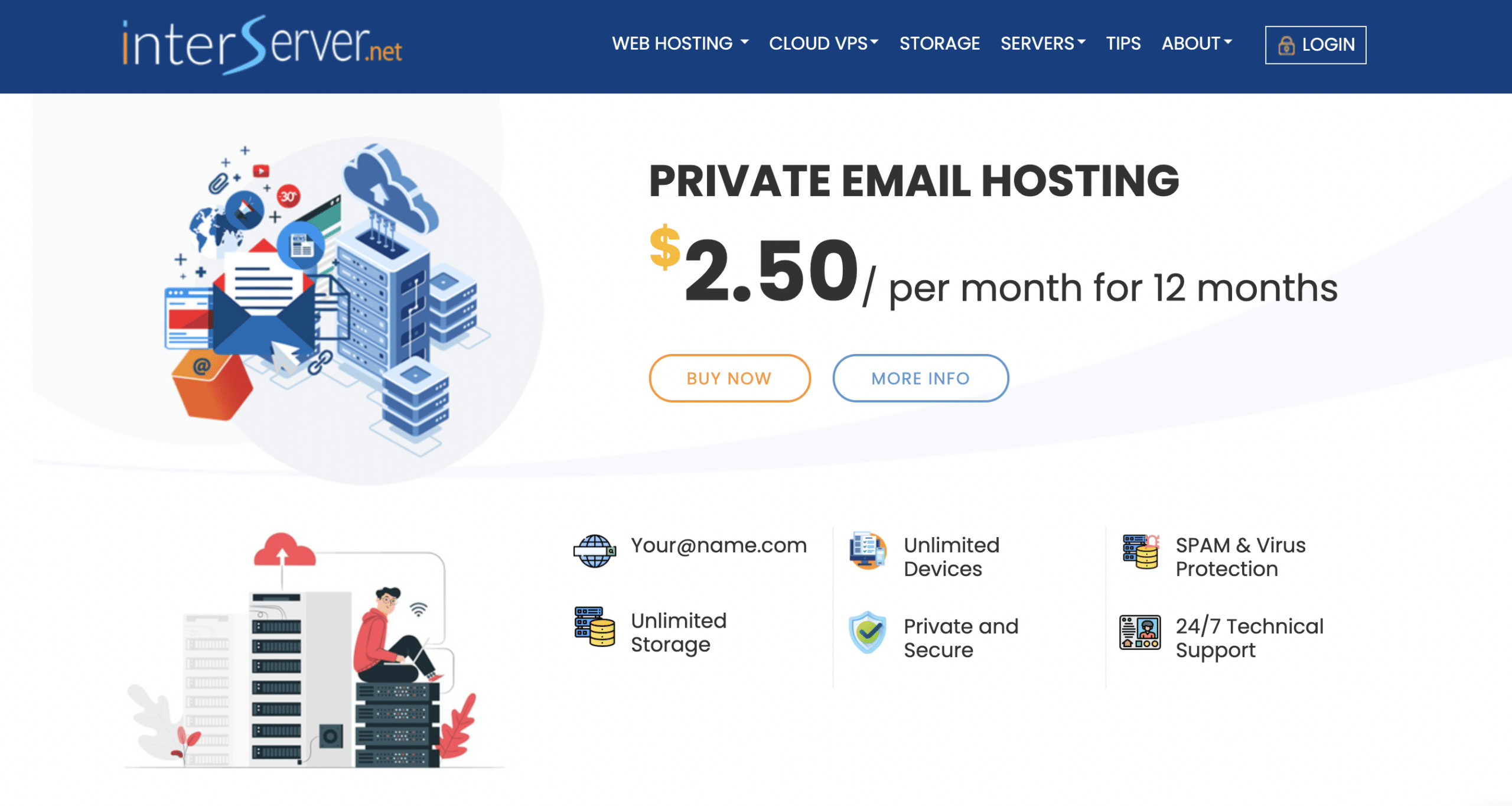Click the STORAGE navigation link

pos(939,44)
